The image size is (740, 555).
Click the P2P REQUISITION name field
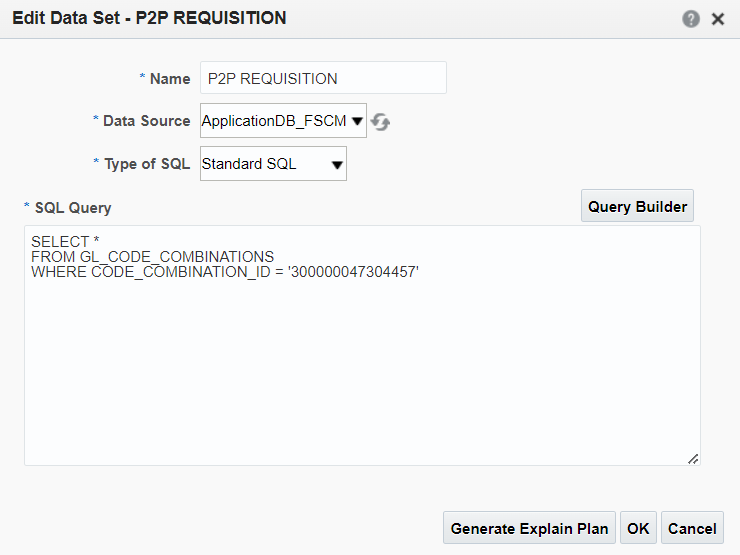click(x=323, y=78)
